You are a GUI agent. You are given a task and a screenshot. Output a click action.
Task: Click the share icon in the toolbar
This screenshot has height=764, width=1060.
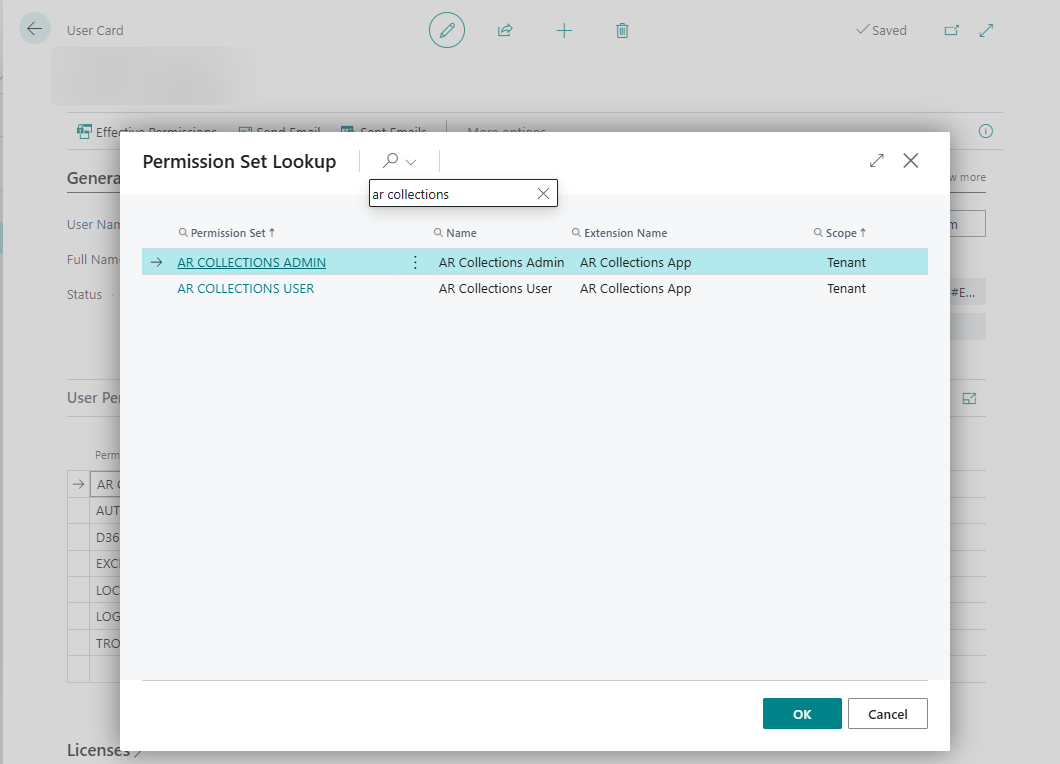tap(505, 30)
